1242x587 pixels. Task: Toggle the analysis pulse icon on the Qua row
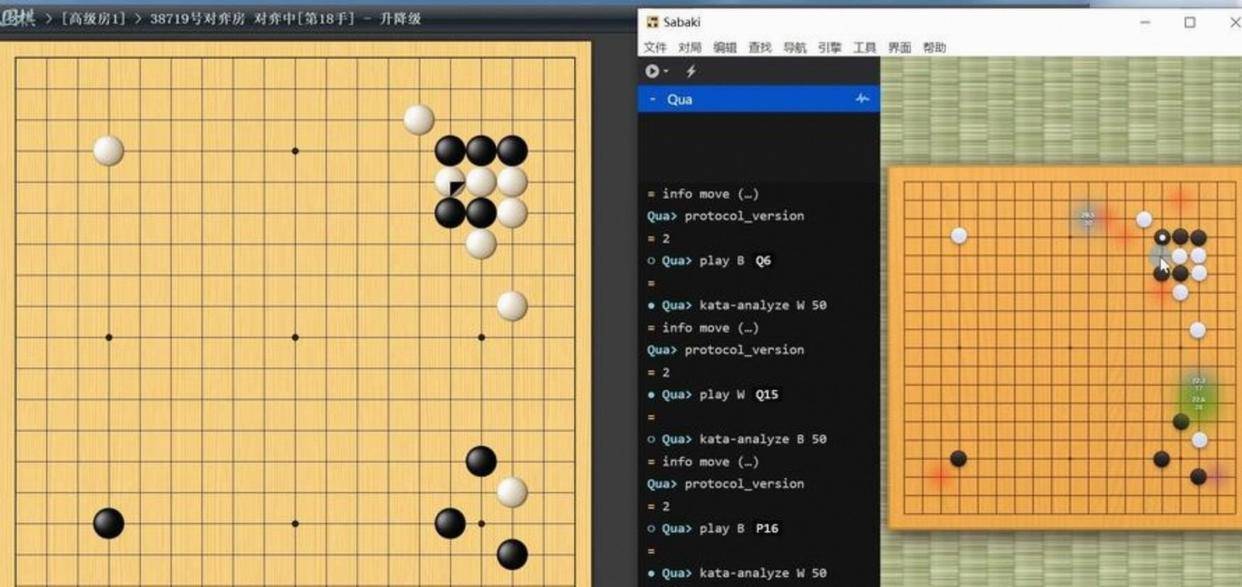click(x=862, y=99)
